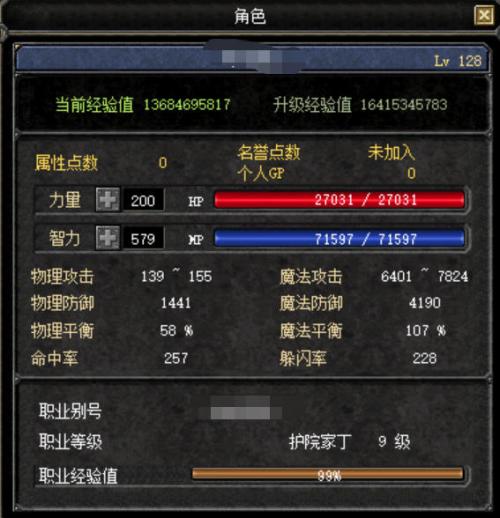Click the 智力 value field showing 579
Viewport: 500px width, 518px height.
pyautogui.click(x=143, y=238)
